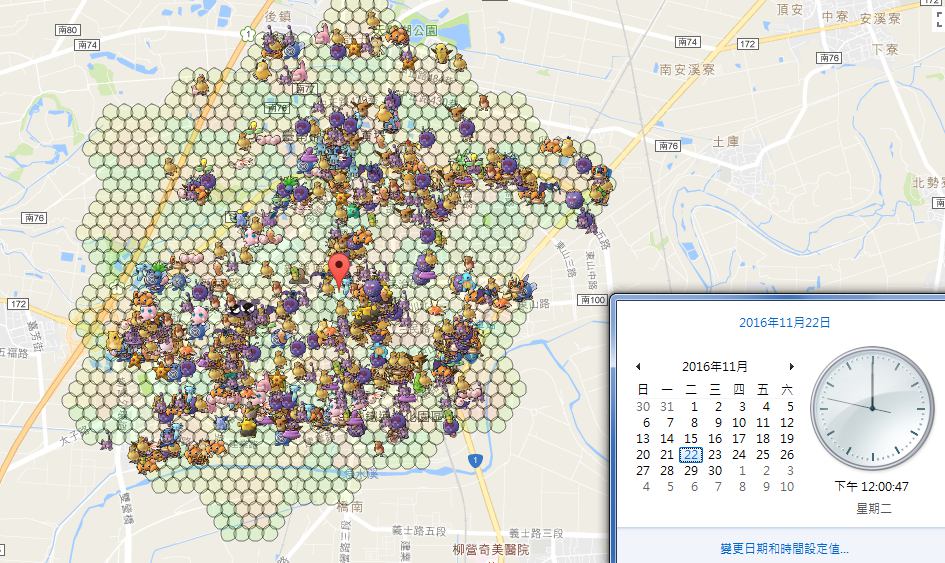Image resolution: width=945 pixels, height=563 pixels.
Task: Click the 義士路五段 road label
Action: click(419, 531)
